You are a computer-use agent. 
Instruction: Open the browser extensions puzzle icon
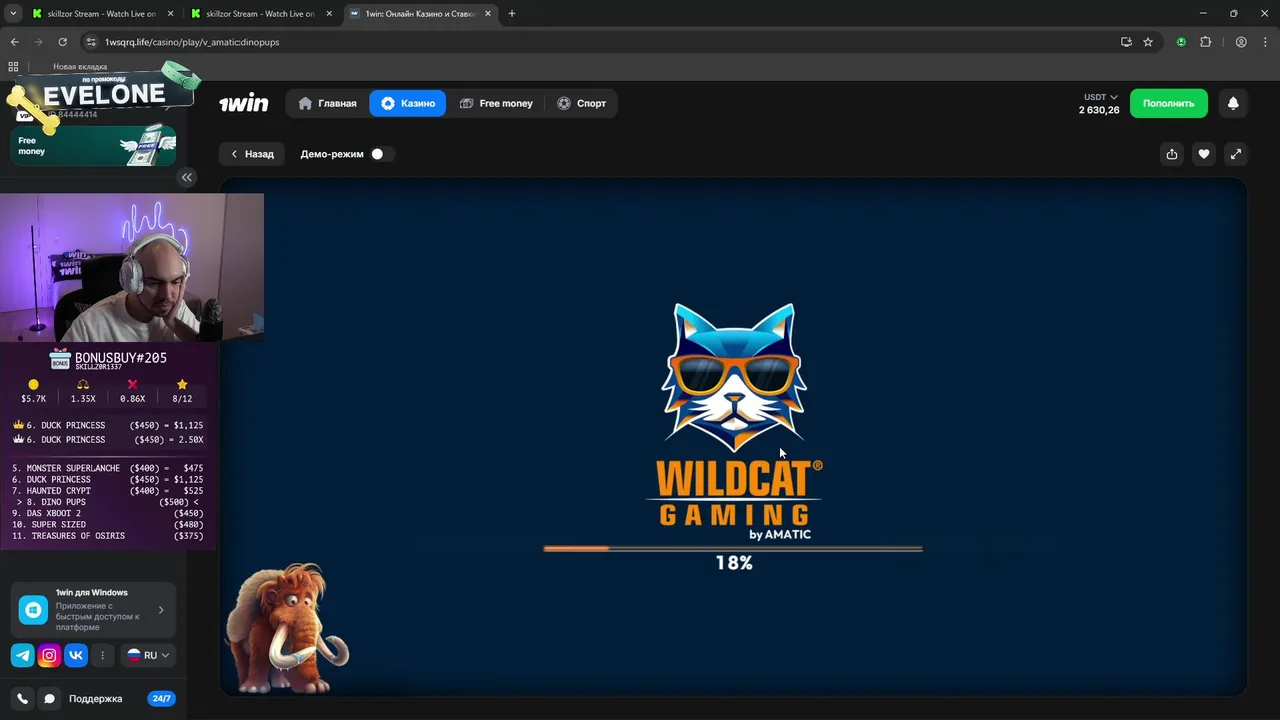(x=1205, y=42)
